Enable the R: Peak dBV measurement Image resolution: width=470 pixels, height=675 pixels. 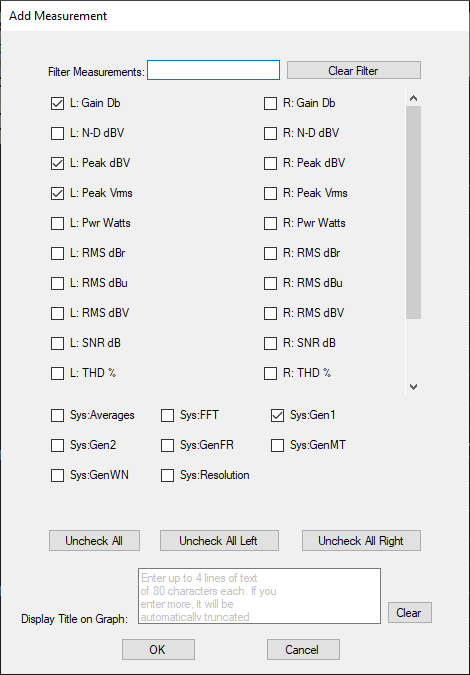tap(270, 164)
